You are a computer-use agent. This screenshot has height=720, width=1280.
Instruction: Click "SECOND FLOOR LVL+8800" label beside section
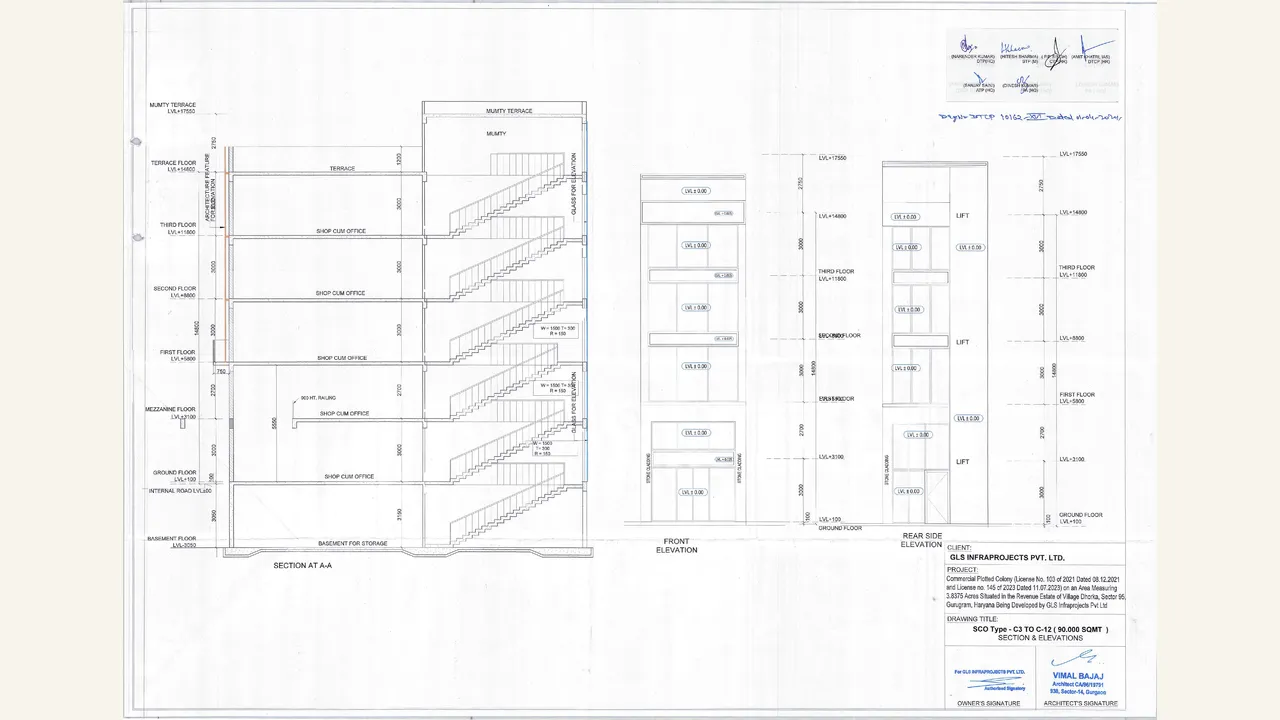[x=175, y=292]
